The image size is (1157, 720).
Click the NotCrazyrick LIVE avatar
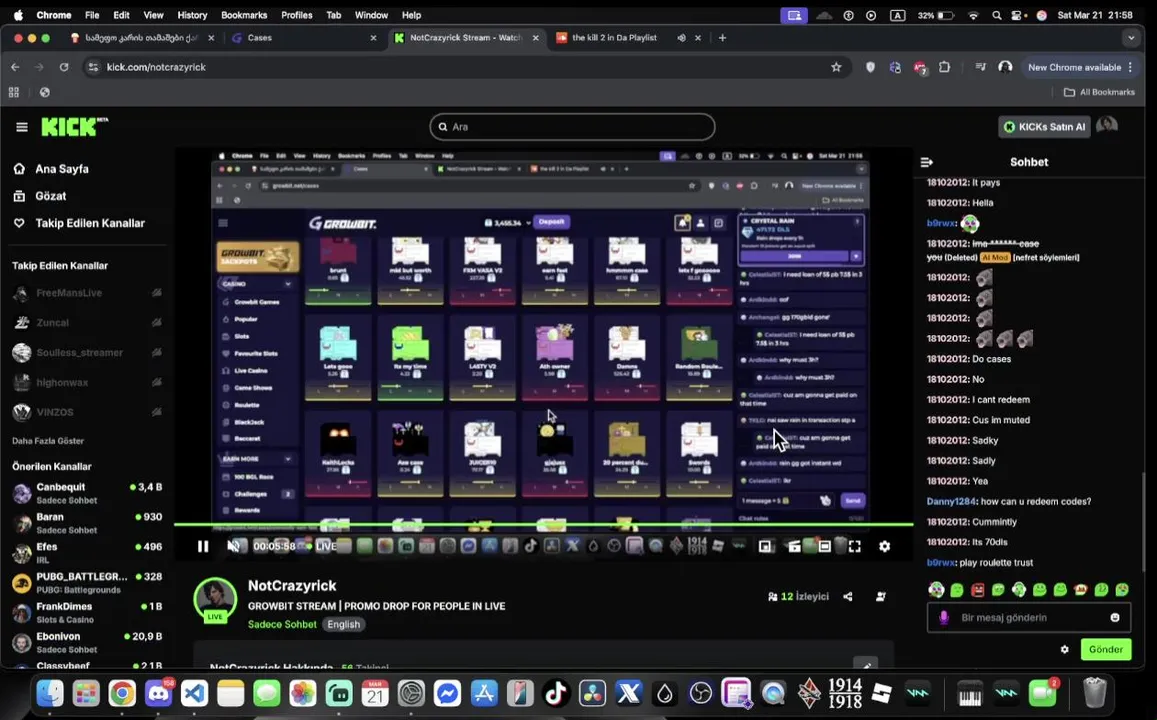click(x=215, y=600)
